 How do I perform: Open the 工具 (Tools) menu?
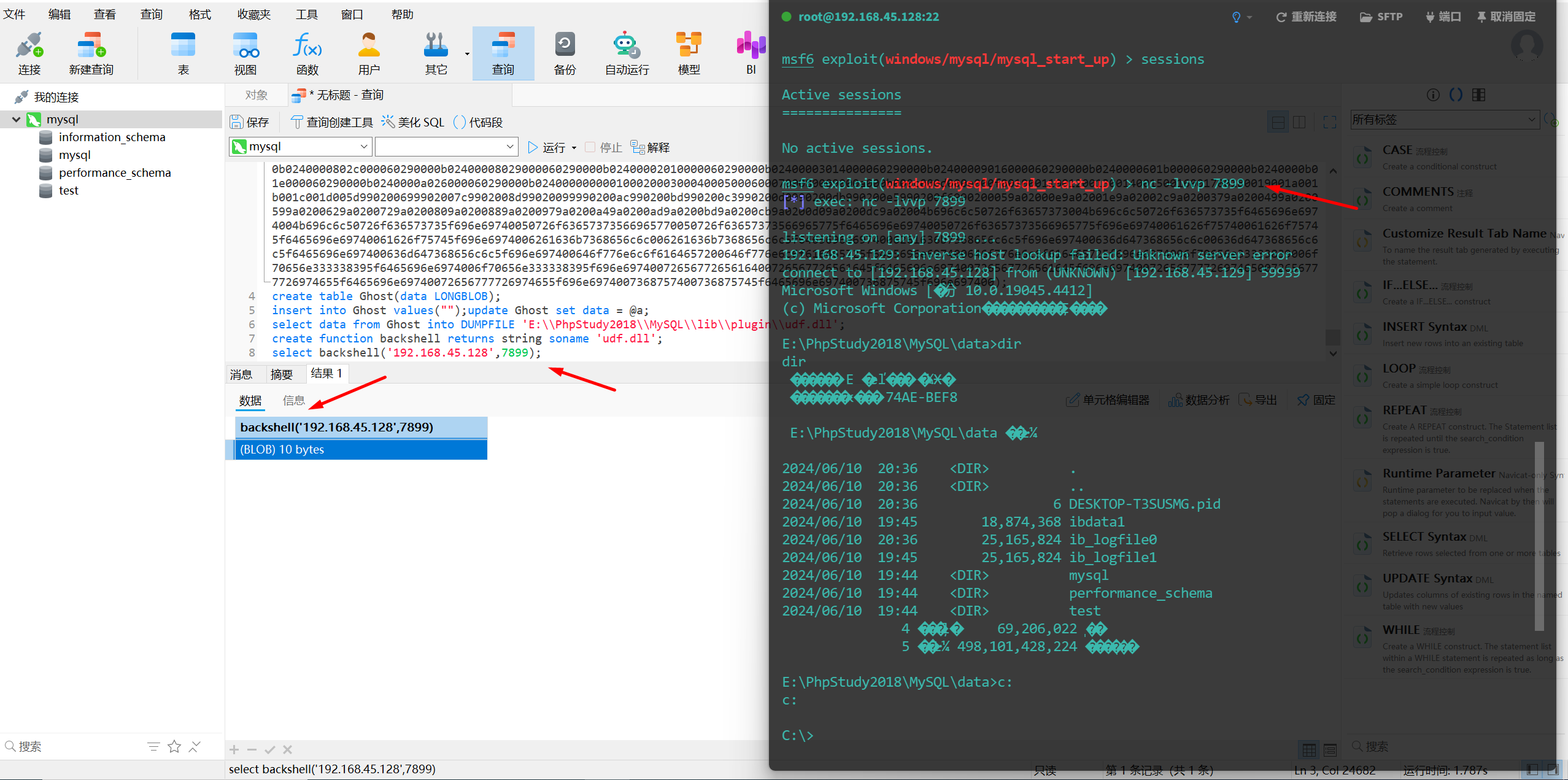(x=306, y=14)
